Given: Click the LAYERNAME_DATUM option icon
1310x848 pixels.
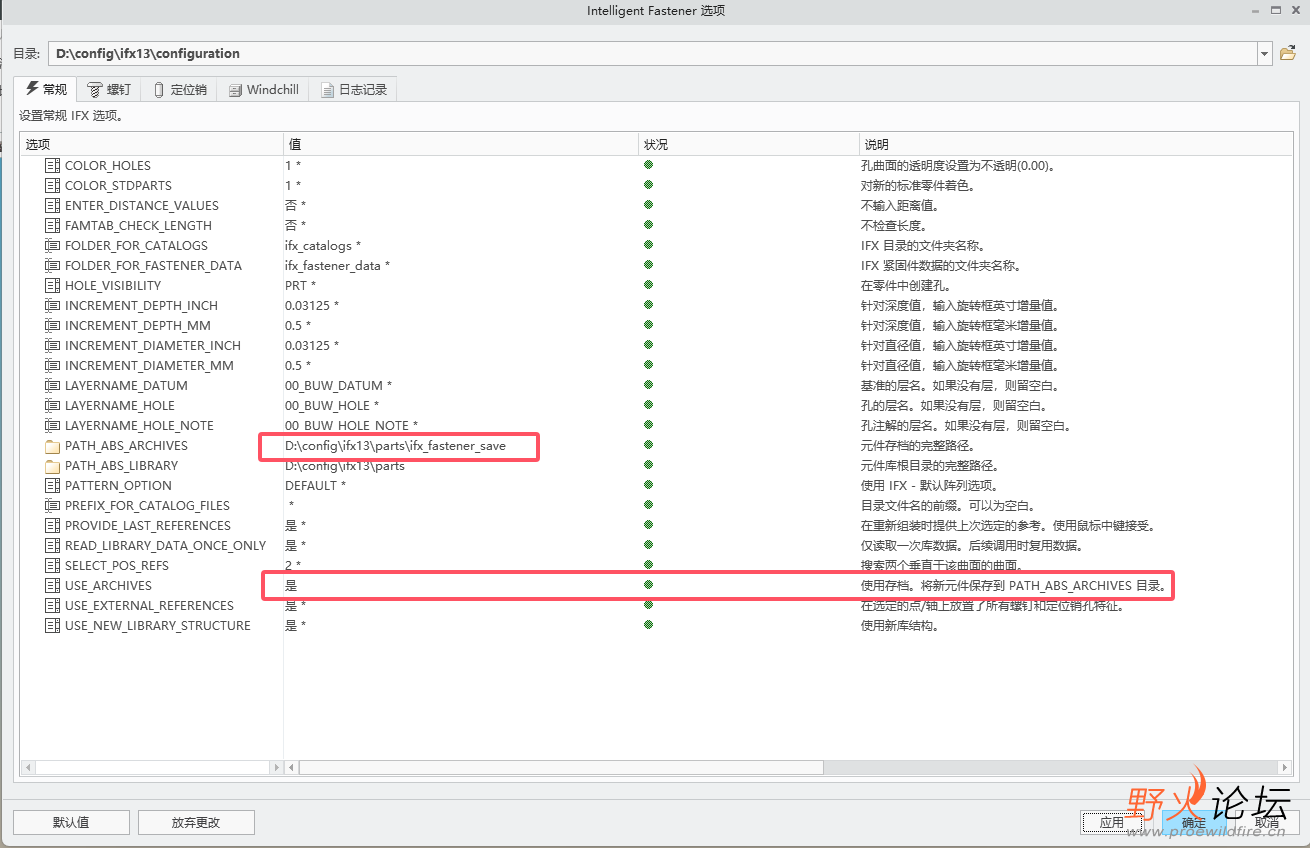Looking at the screenshot, I should [53, 386].
